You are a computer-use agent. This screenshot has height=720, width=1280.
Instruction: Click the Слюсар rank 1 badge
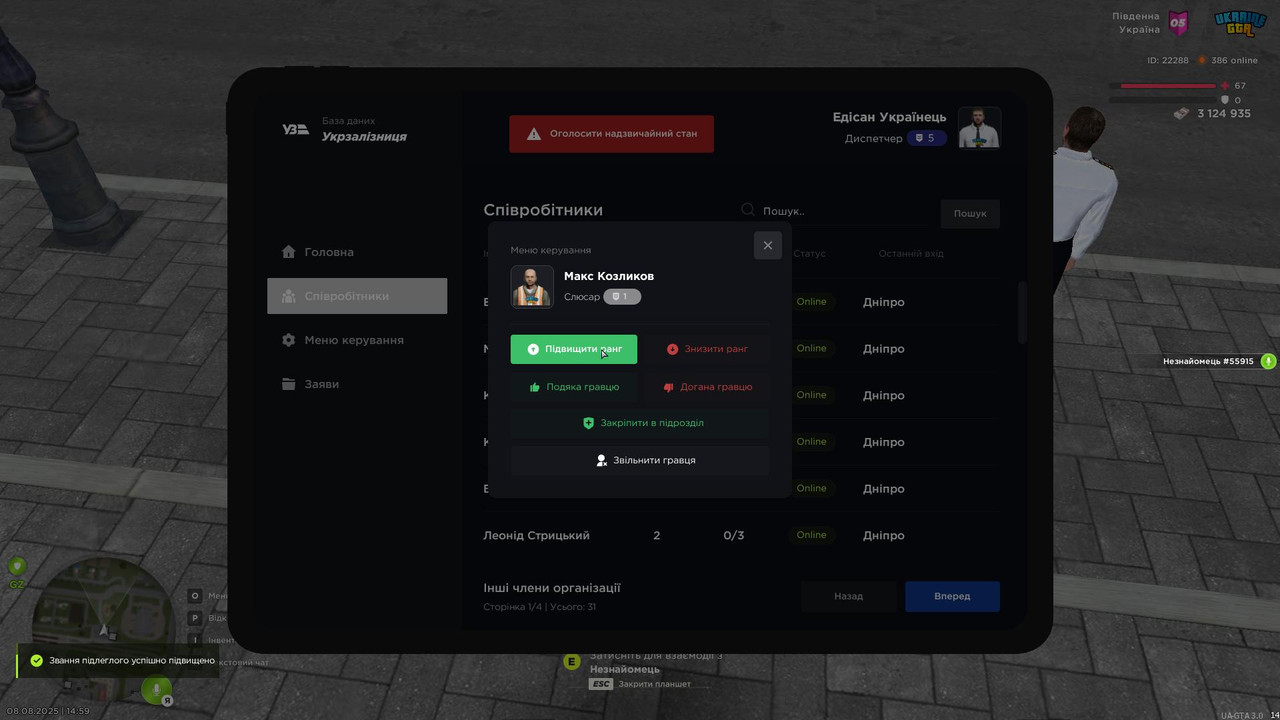(622, 297)
